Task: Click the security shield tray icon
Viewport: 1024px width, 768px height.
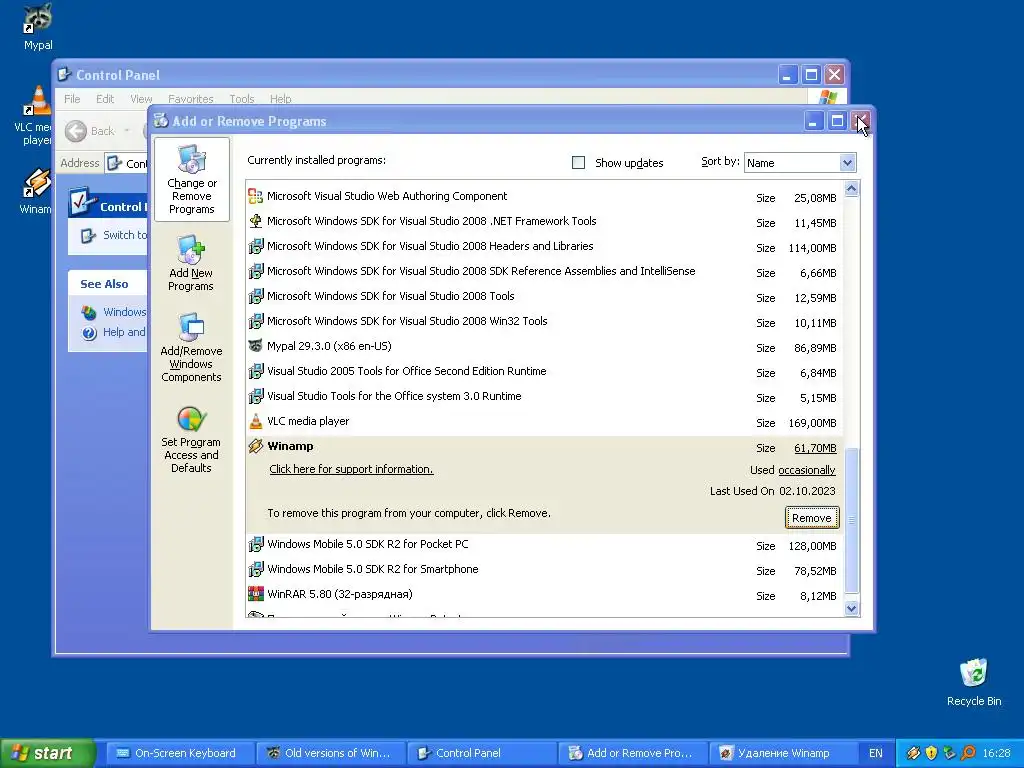Action: click(931, 753)
